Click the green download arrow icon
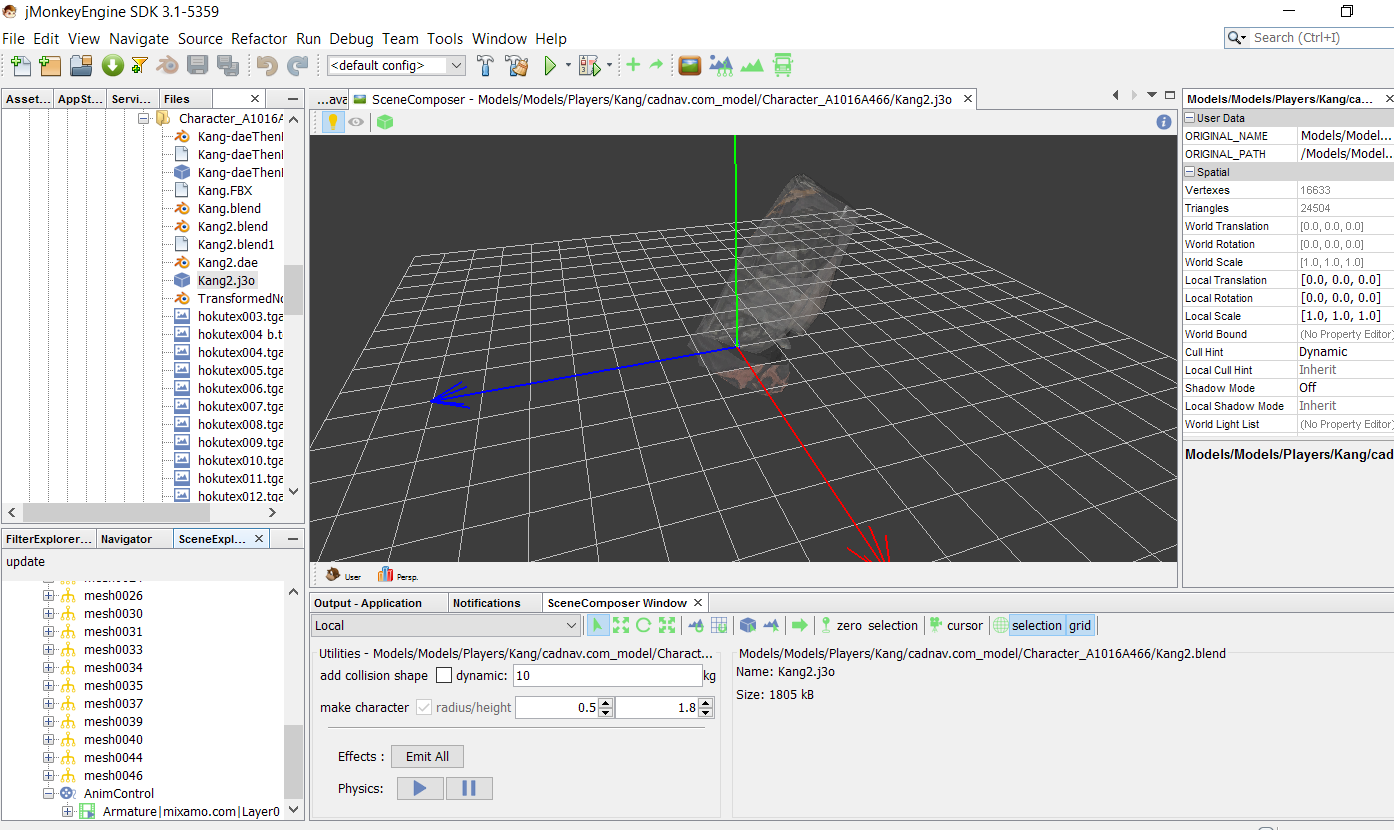Viewport: 1394px width, 830px height. click(112, 66)
